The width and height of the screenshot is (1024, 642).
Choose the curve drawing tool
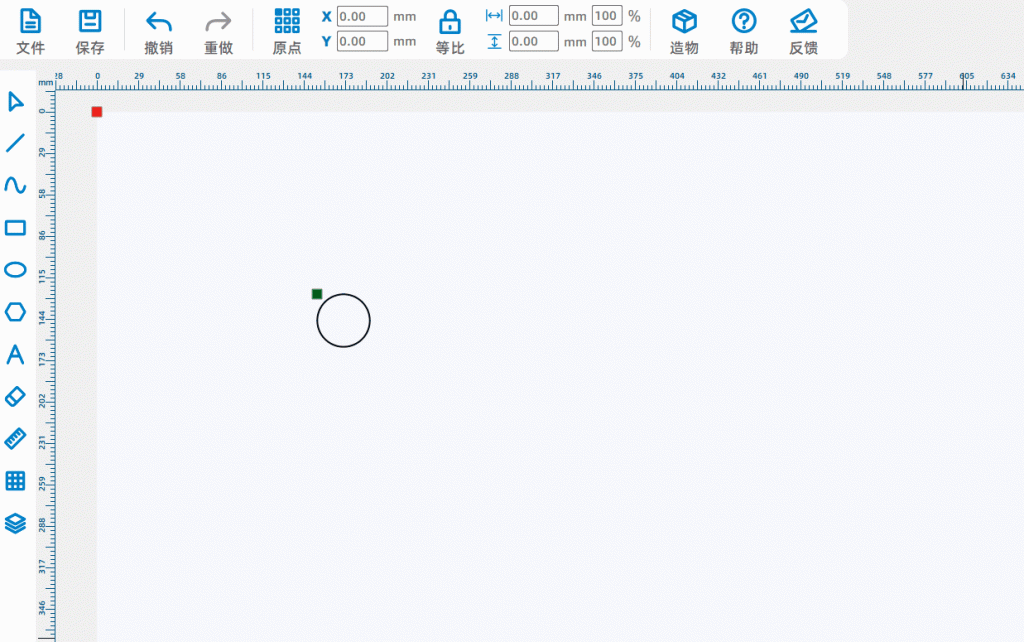click(x=15, y=185)
